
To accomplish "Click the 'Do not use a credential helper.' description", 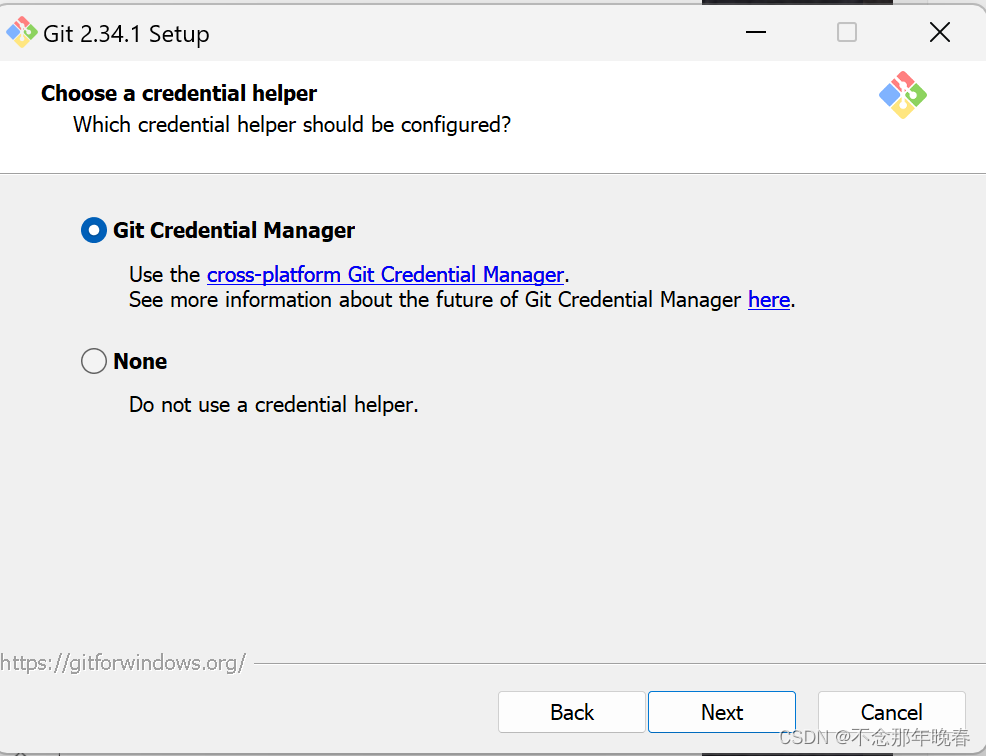I will [x=274, y=404].
